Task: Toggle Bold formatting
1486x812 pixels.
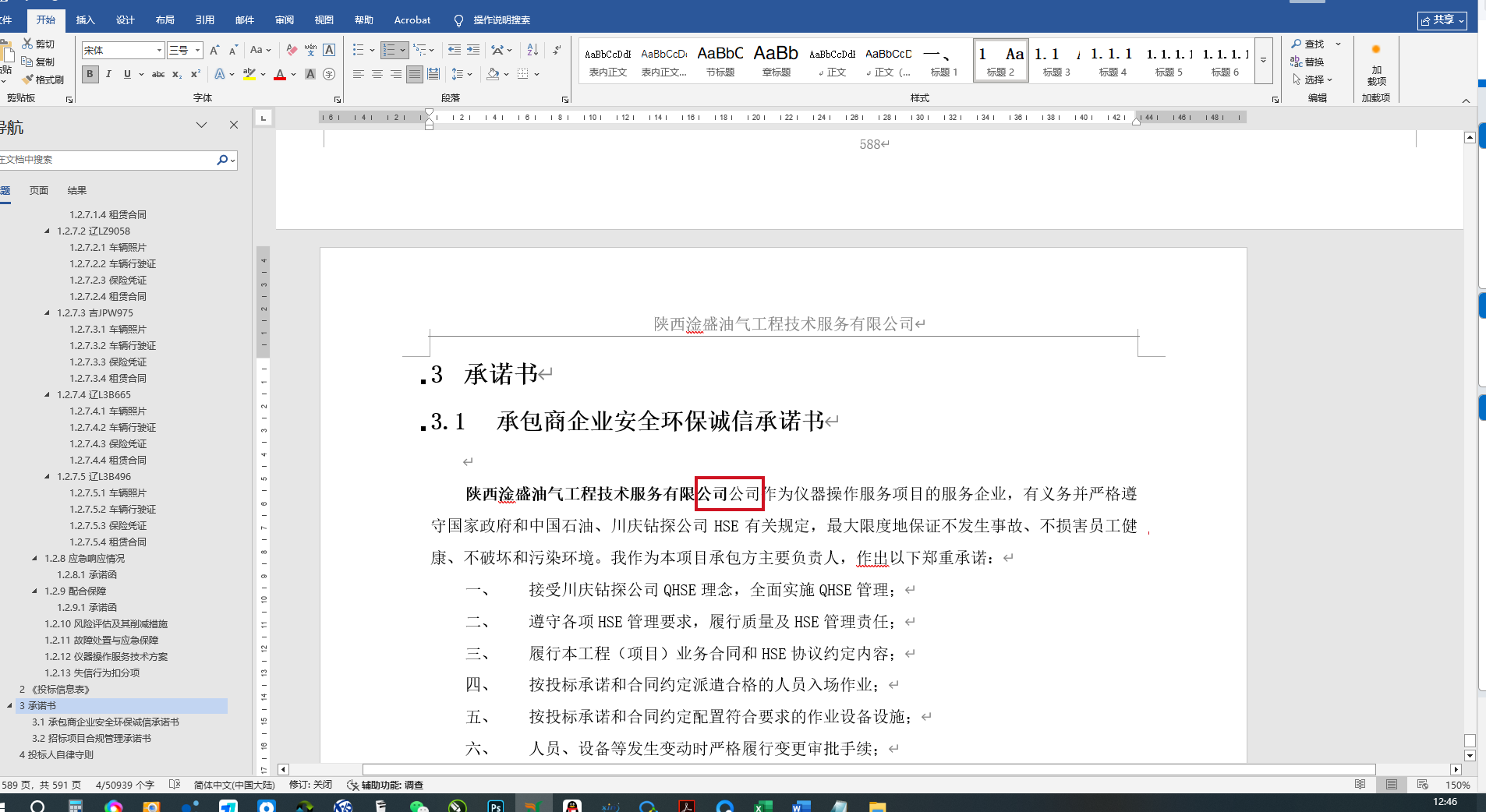Action: [x=90, y=74]
